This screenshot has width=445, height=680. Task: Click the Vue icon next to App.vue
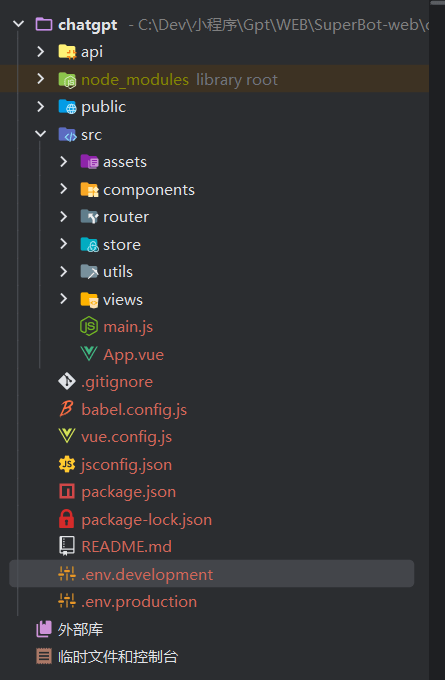[x=89, y=354]
